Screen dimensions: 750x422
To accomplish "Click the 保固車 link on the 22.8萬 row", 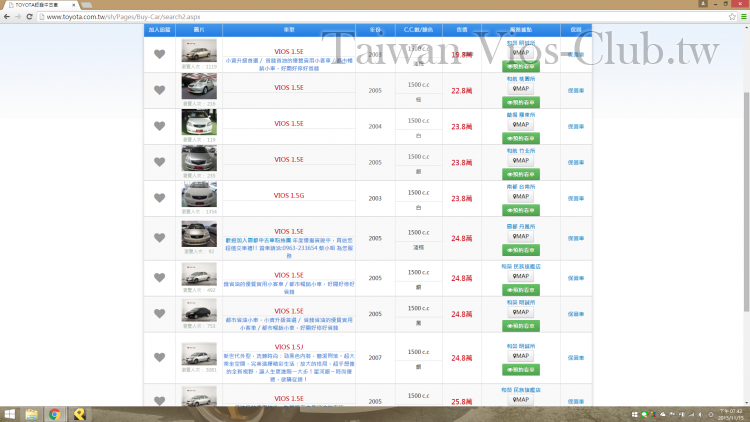I will pos(576,90).
